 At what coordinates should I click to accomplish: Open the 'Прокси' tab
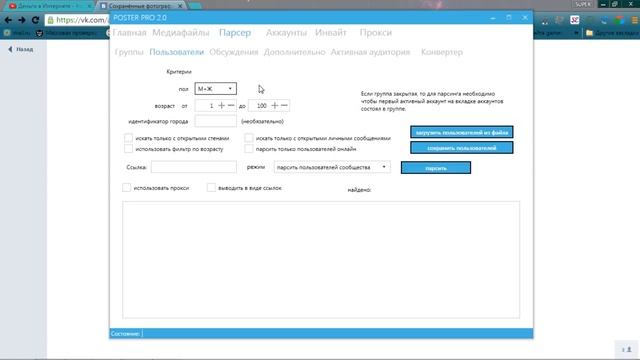[376, 33]
